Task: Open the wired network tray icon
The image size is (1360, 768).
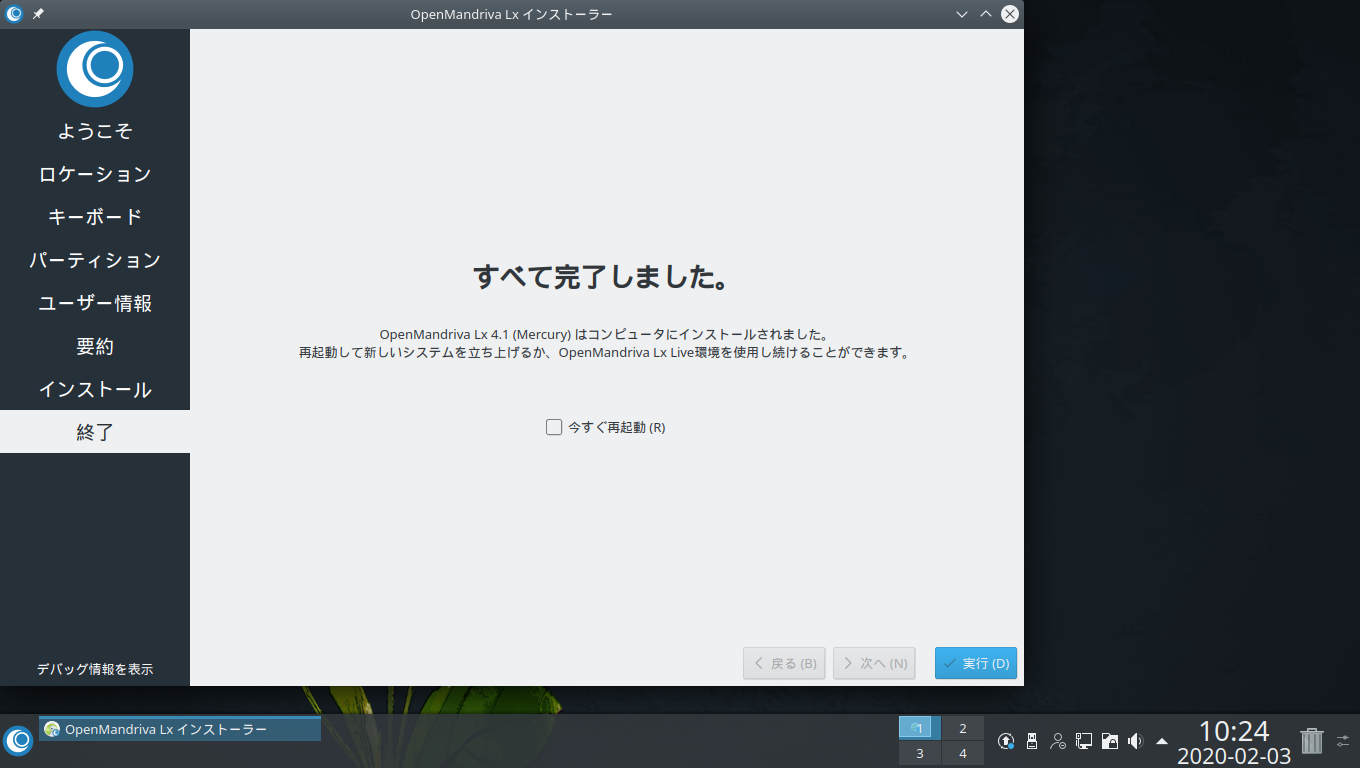Action: coord(1084,741)
